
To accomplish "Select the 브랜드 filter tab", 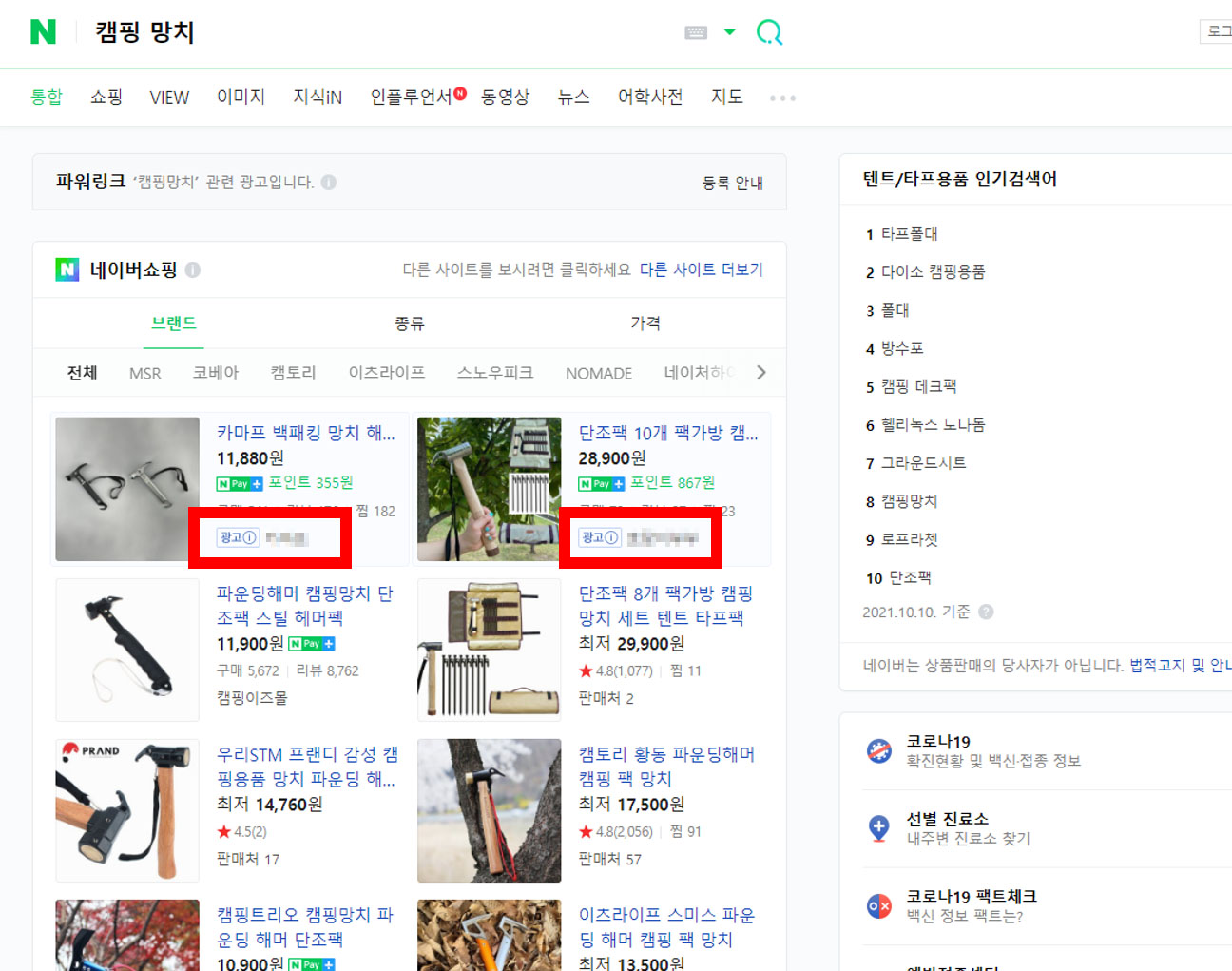I will [x=174, y=323].
